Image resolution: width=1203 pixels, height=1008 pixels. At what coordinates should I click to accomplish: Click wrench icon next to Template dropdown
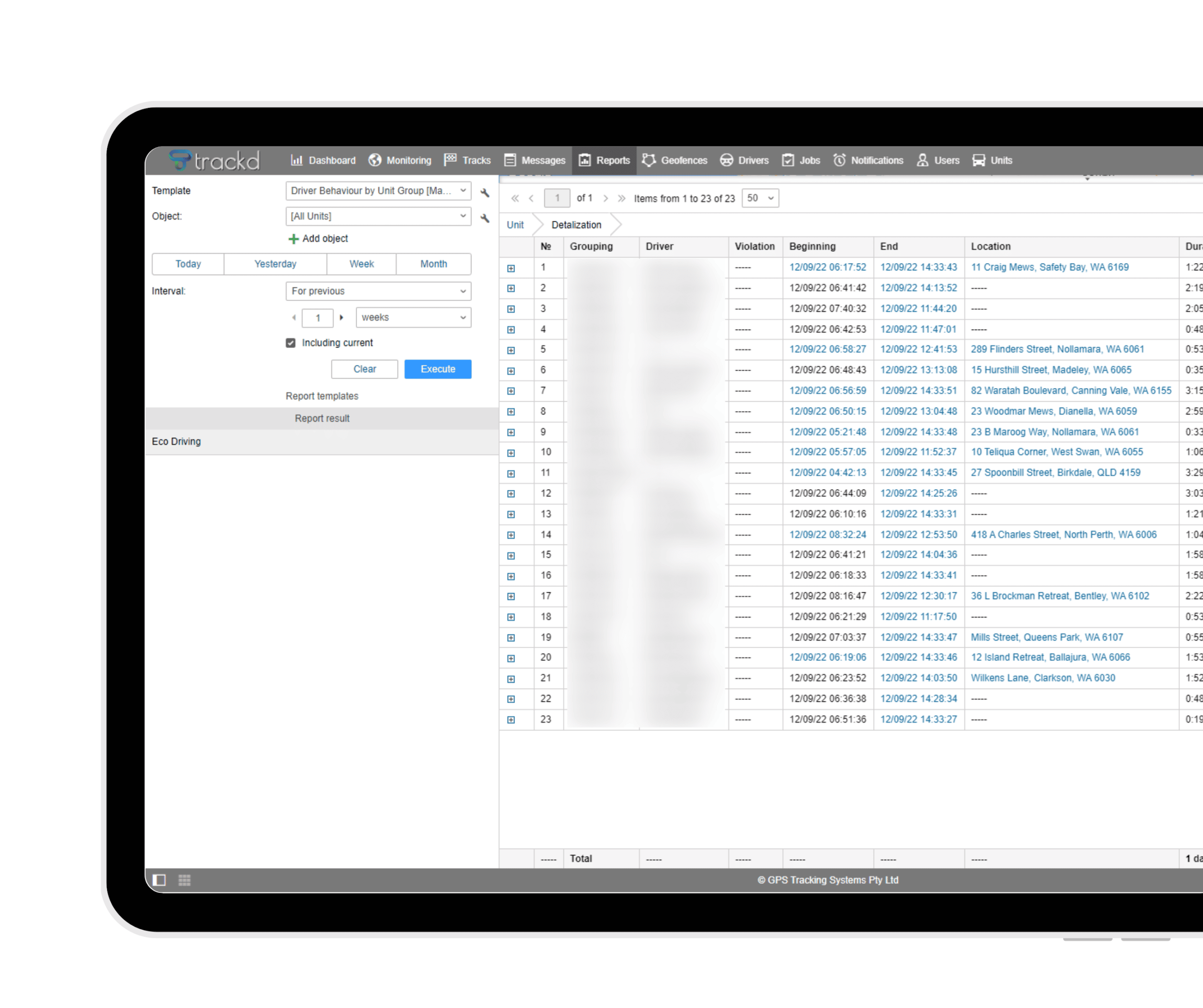[484, 193]
